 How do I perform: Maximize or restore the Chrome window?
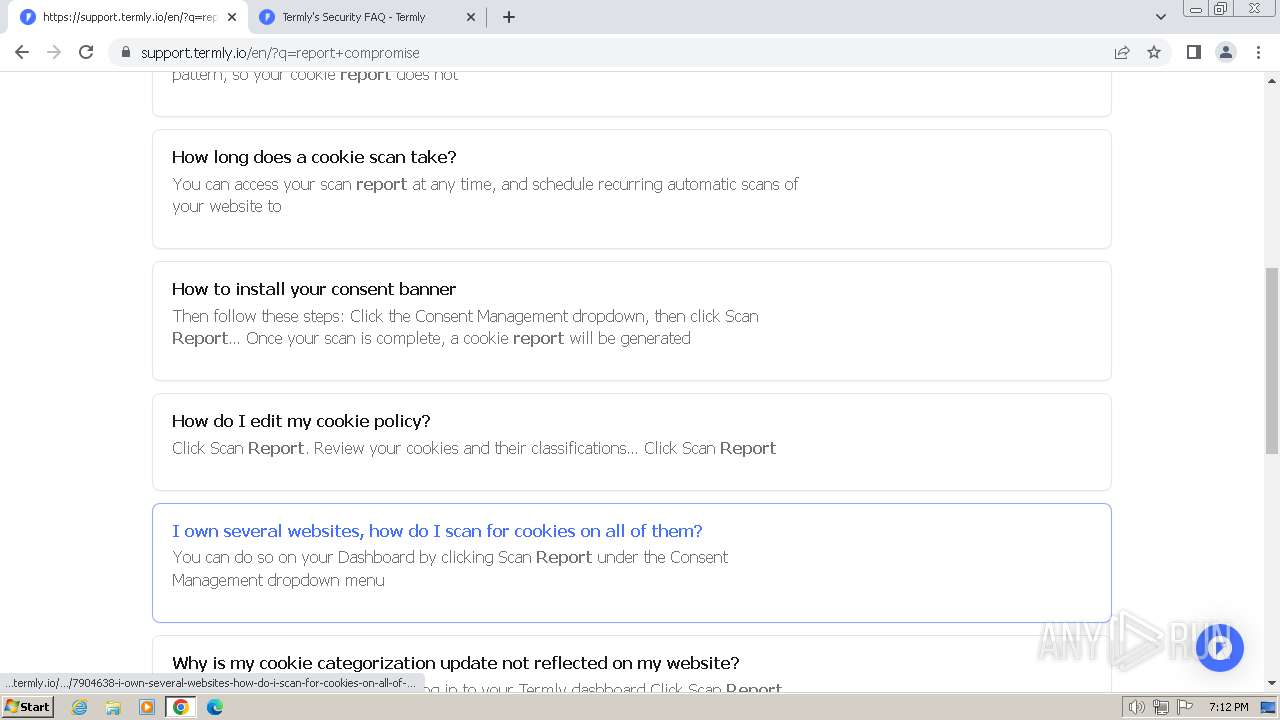pyautogui.click(x=1221, y=9)
